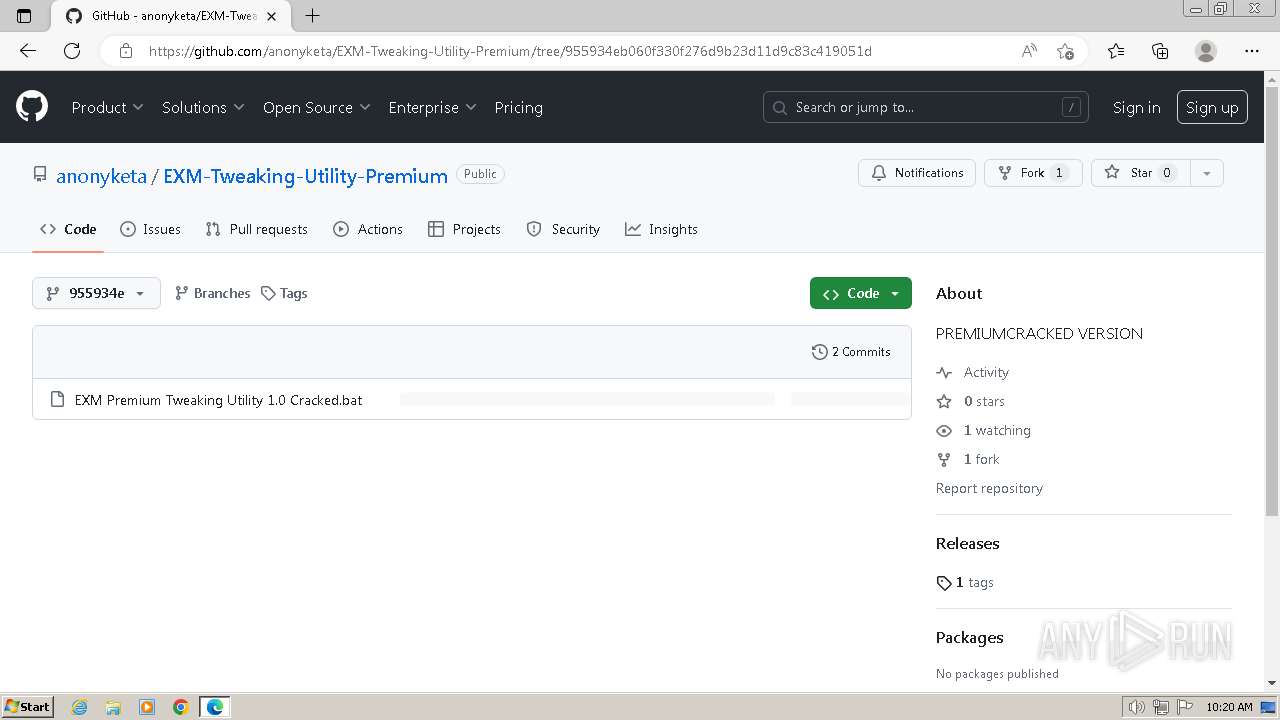
Task: Click Report repository link
Action: [989, 488]
